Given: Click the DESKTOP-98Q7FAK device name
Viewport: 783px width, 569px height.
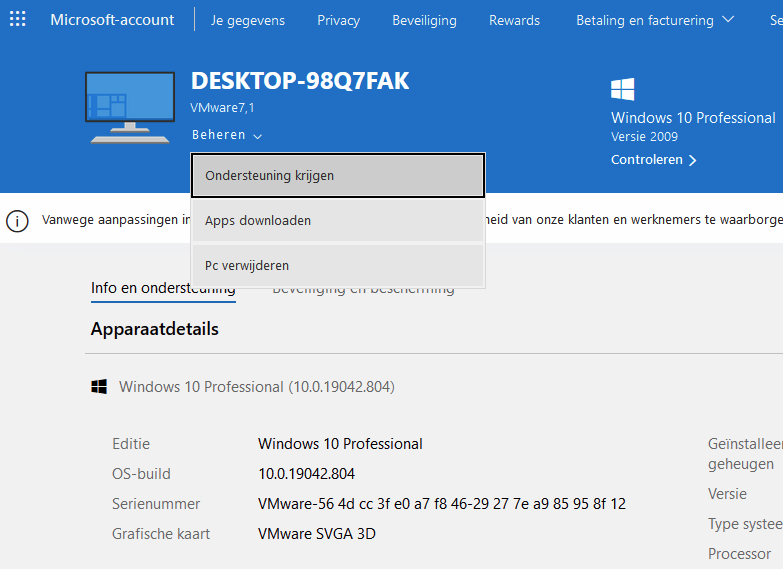Looking at the screenshot, I should coord(300,81).
